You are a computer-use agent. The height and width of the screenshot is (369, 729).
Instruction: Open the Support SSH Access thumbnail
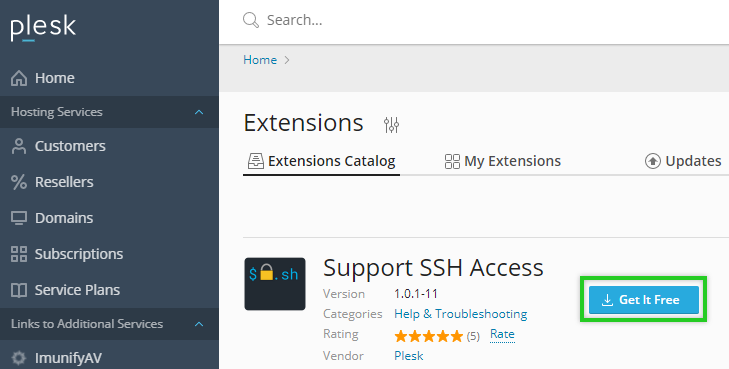pyautogui.click(x=275, y=284)
